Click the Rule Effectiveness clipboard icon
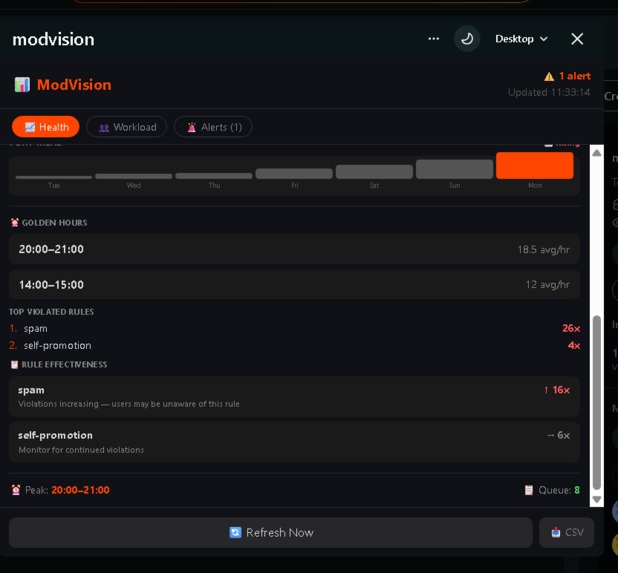The width and height of the screenshot is (618, 573). coord(14,365)
